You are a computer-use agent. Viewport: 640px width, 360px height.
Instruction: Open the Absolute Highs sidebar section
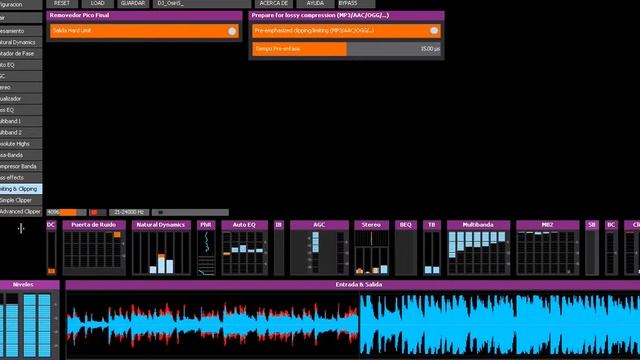[x=21, y=144]
